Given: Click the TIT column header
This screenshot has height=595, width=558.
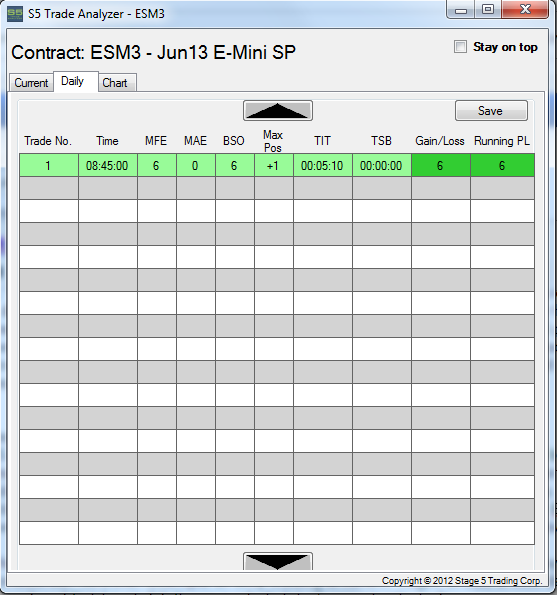Looking at the screenshot, I should [x=322, y=141].
